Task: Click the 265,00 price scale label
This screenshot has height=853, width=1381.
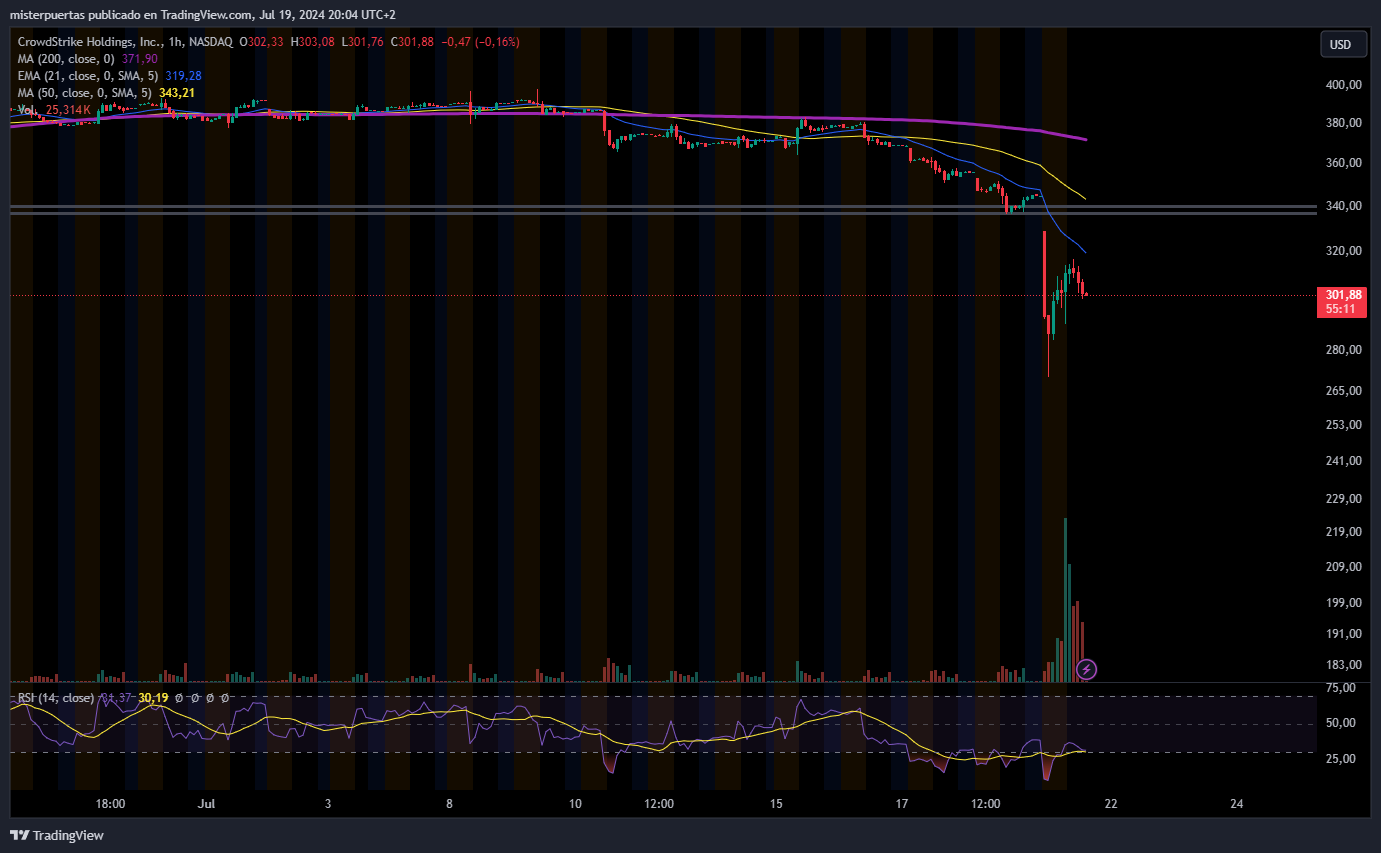Action: pyautogui.click(x=1345, y=391)
